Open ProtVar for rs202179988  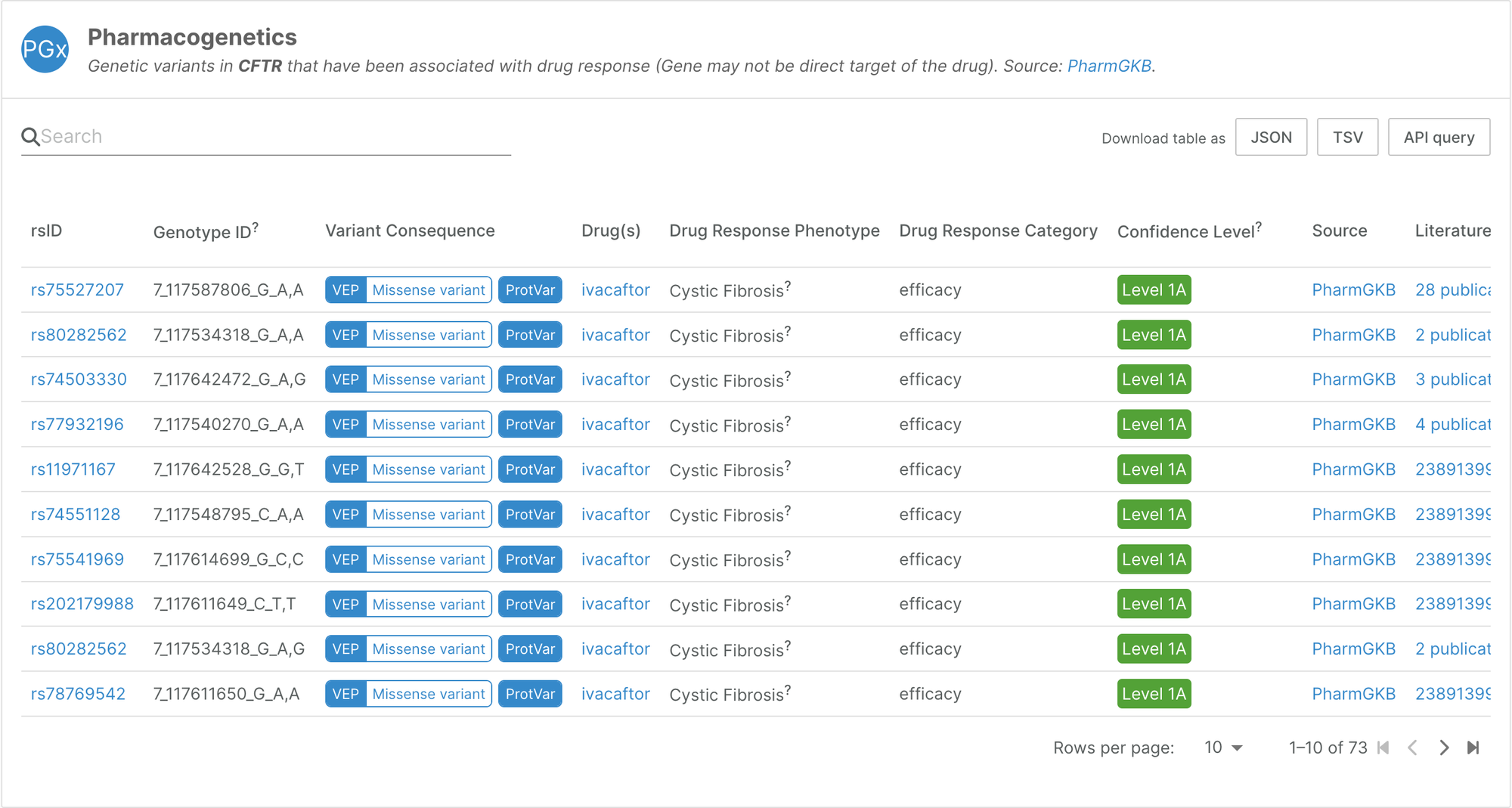point(530,604)
